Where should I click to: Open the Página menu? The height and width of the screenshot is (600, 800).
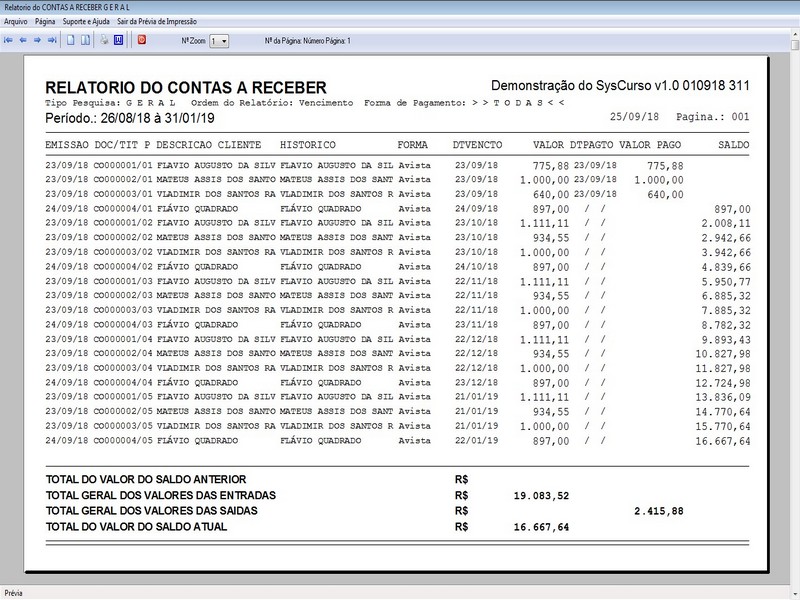45,21
